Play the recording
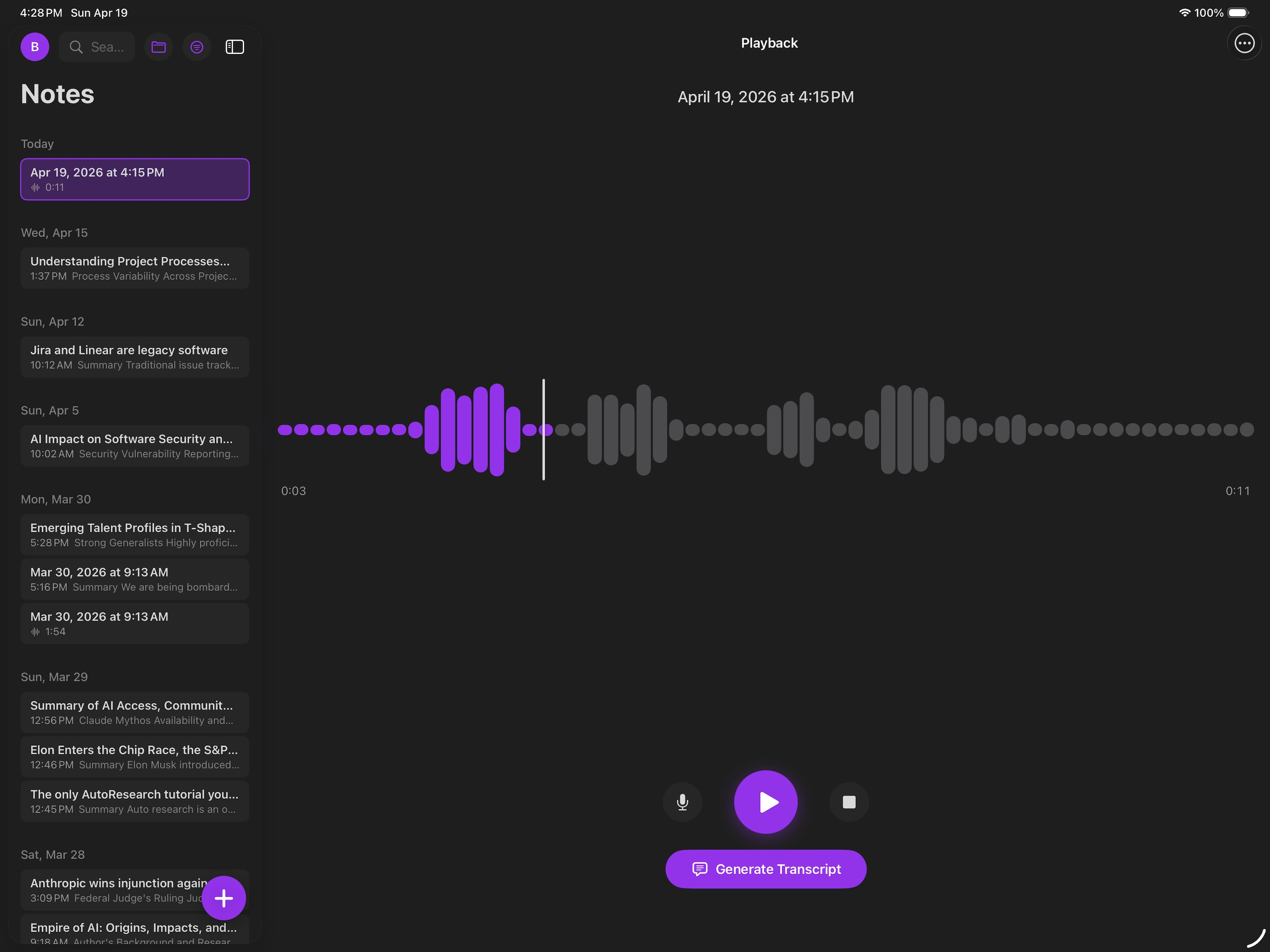Viewport: 1270px width, 952px height. point(766,802)
